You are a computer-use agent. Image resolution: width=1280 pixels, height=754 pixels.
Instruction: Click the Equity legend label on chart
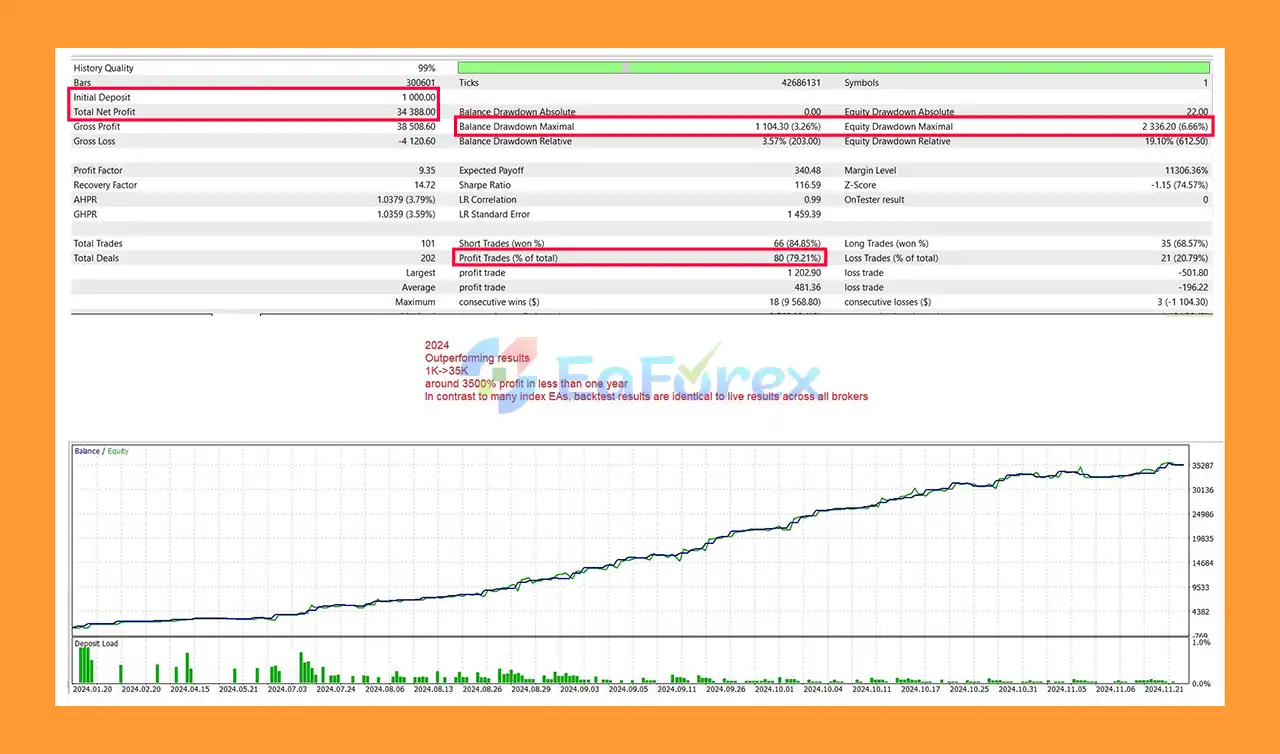click(x=118, y=451)
